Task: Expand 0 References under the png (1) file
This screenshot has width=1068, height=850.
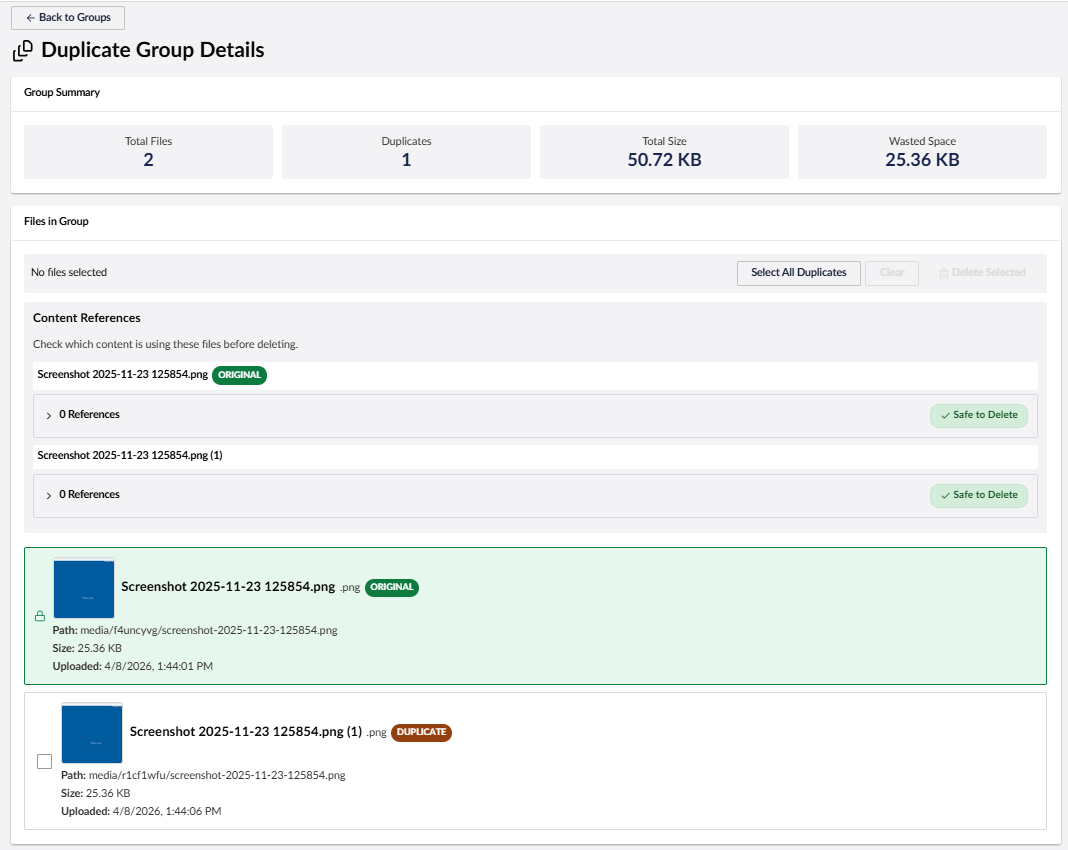Action: [48, 495]
